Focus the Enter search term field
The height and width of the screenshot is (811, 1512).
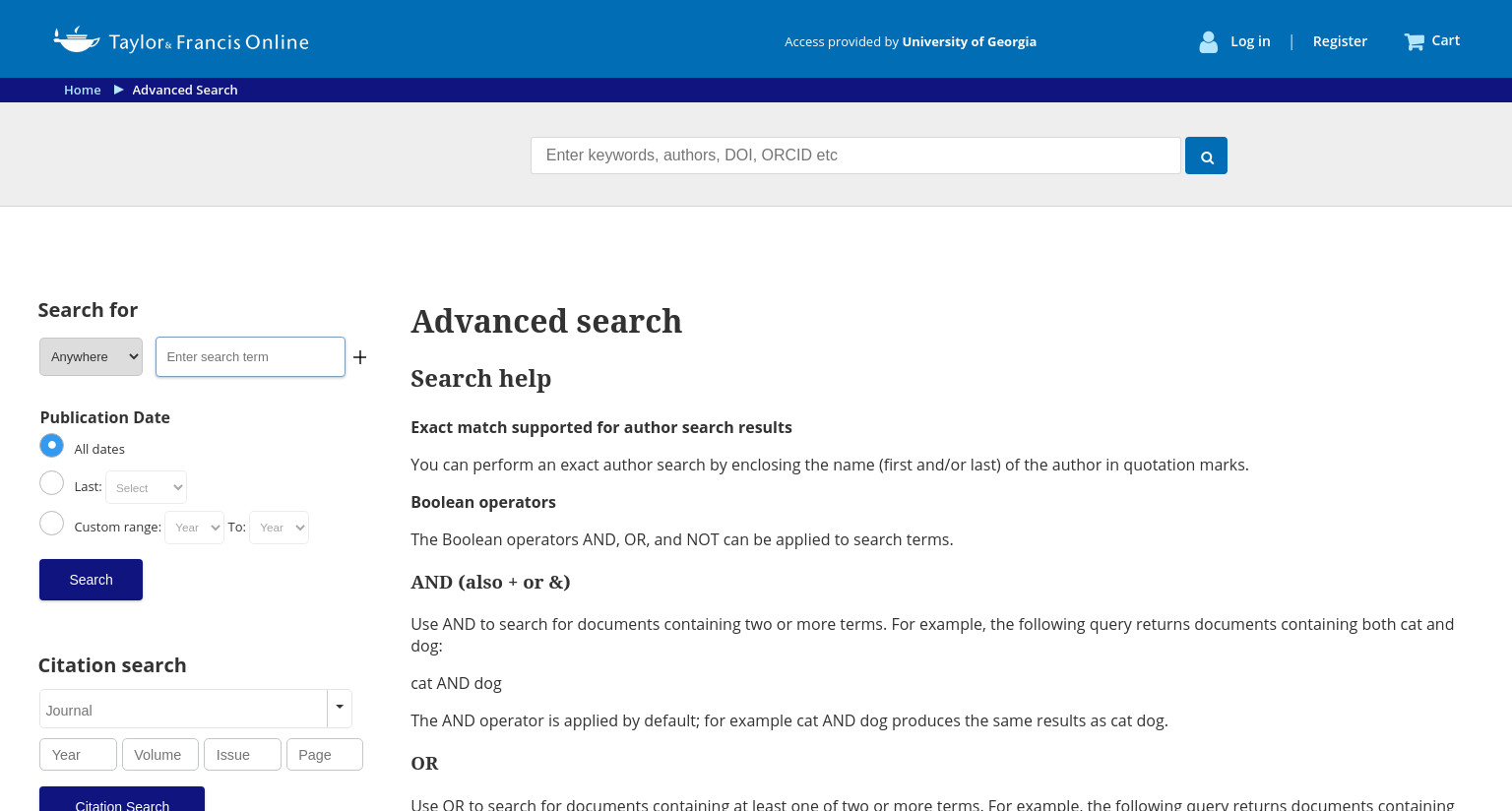[250, 357]
